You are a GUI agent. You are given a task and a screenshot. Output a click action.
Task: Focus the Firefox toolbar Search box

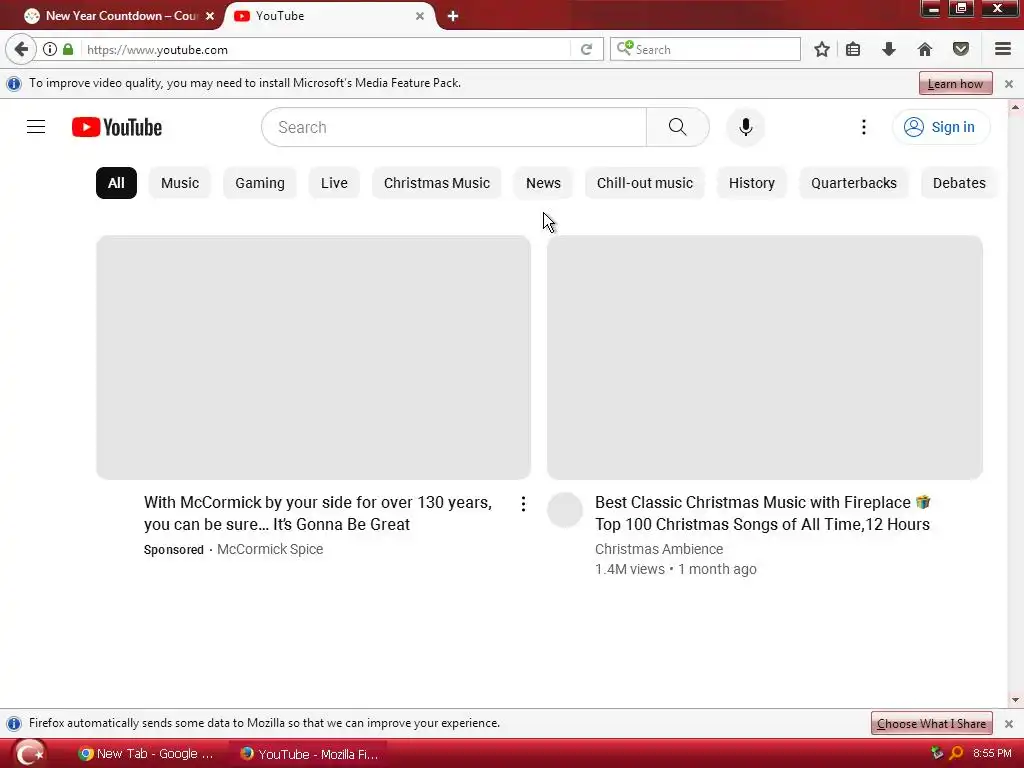pos(705,50)
